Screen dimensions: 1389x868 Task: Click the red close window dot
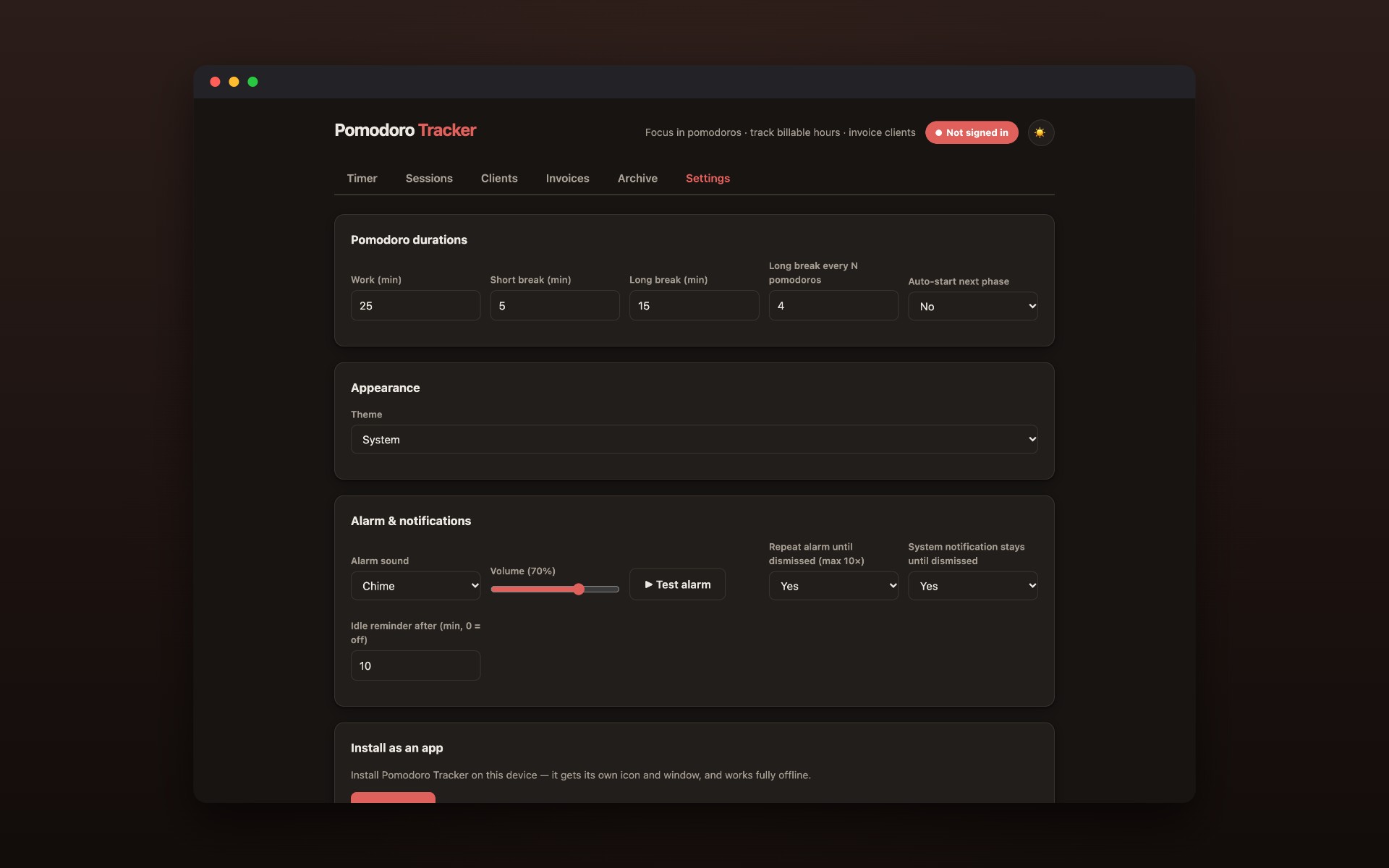coord(215,82)
